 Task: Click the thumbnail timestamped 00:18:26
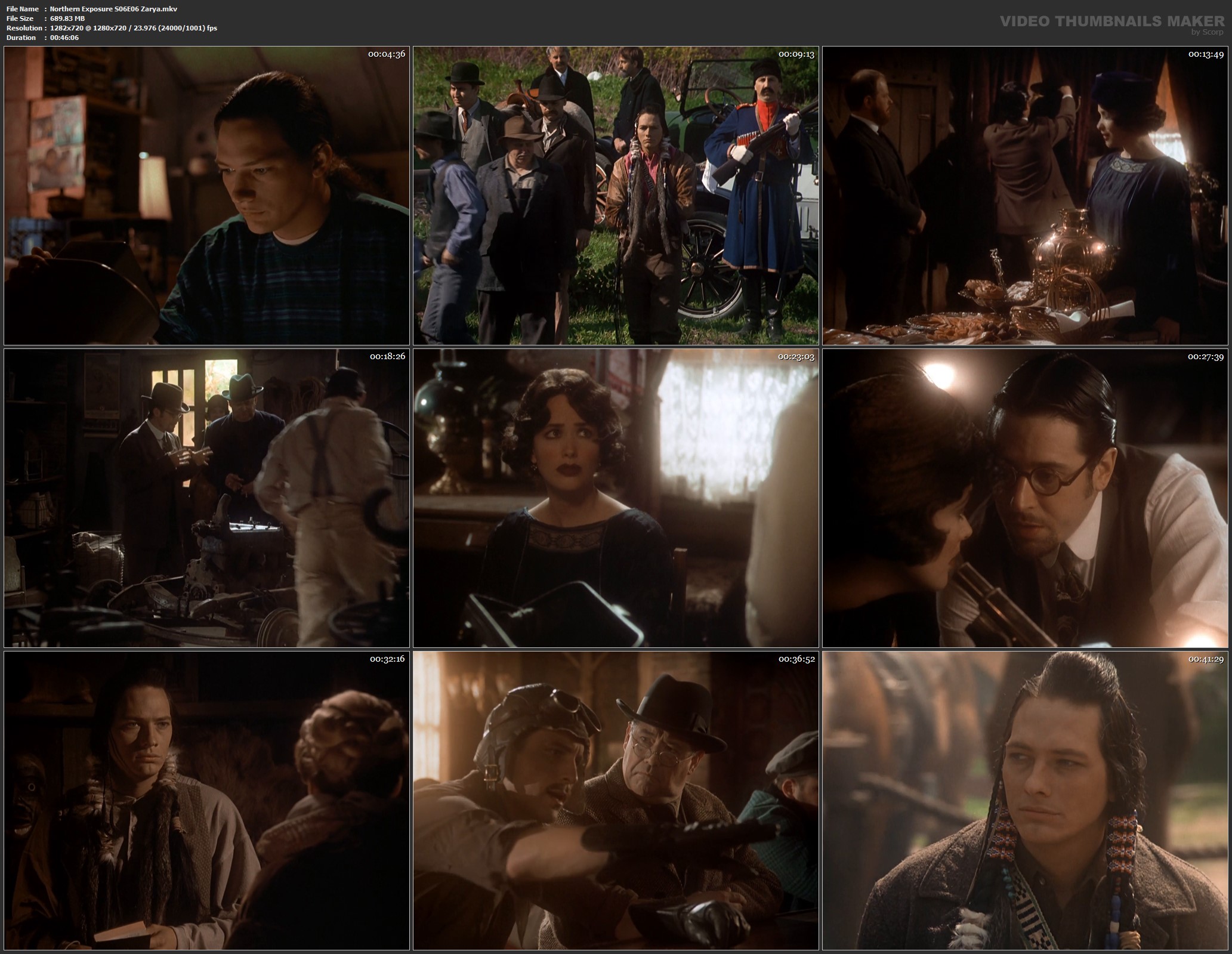[x=206, y=498]
